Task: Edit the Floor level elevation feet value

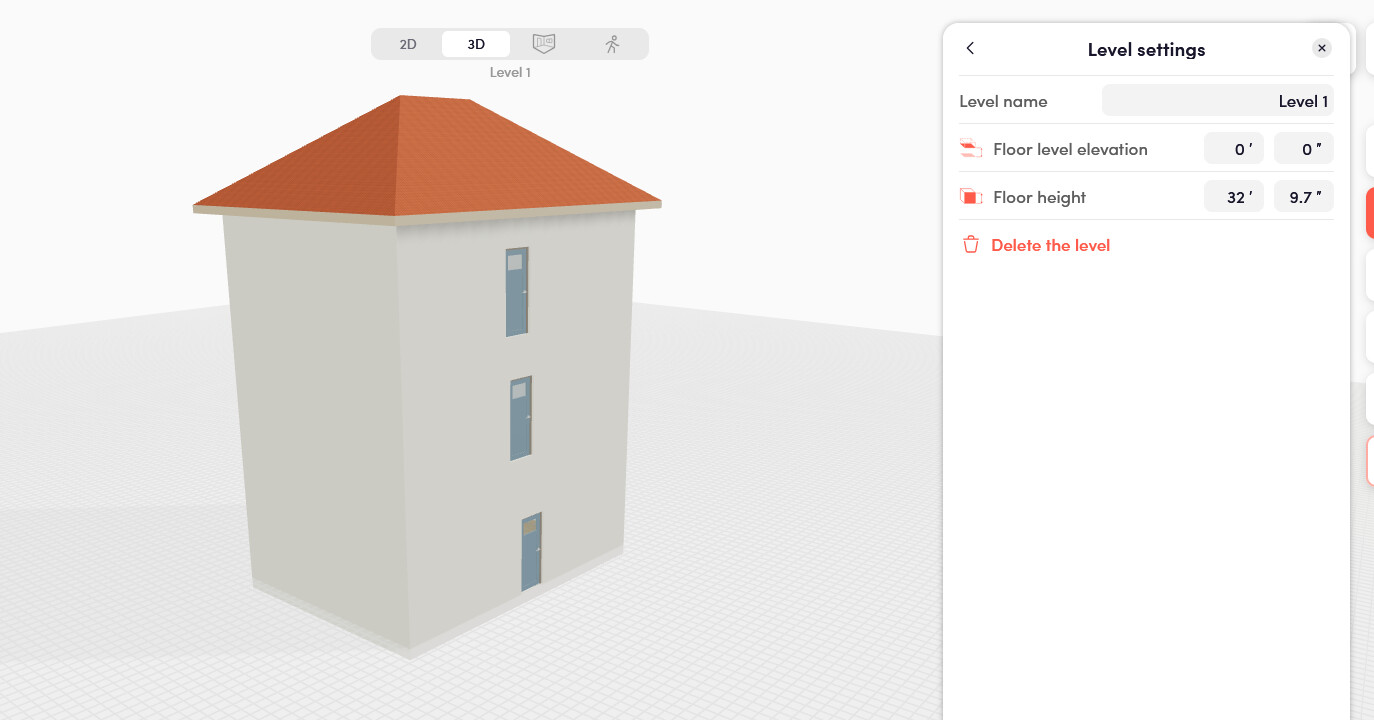Action: [1233, 149]
